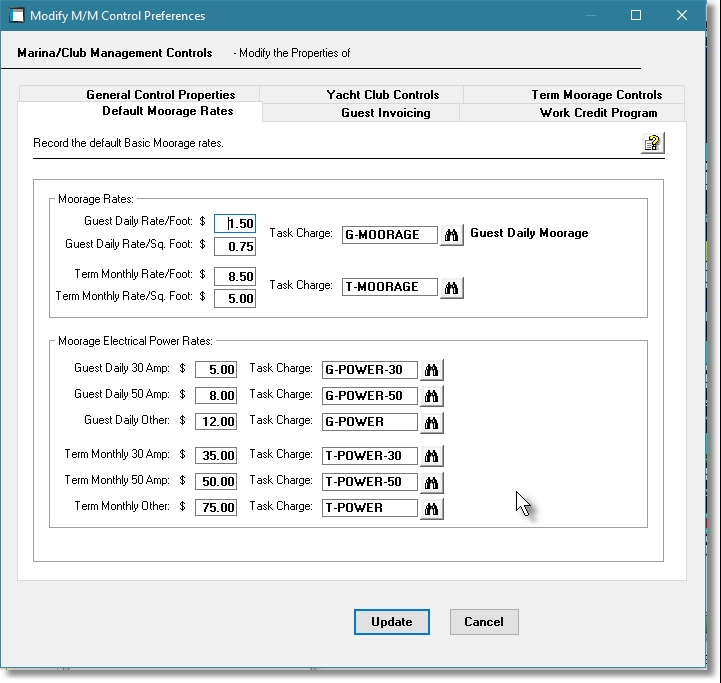
Task: Open lookup binoculars beside T-POWER-30
Action: 431,456
